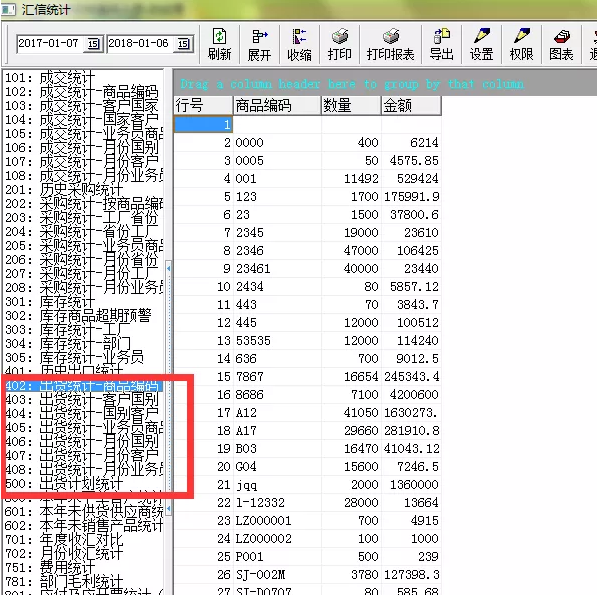Select report 701: 年度收汇对比

click(64, 540)
